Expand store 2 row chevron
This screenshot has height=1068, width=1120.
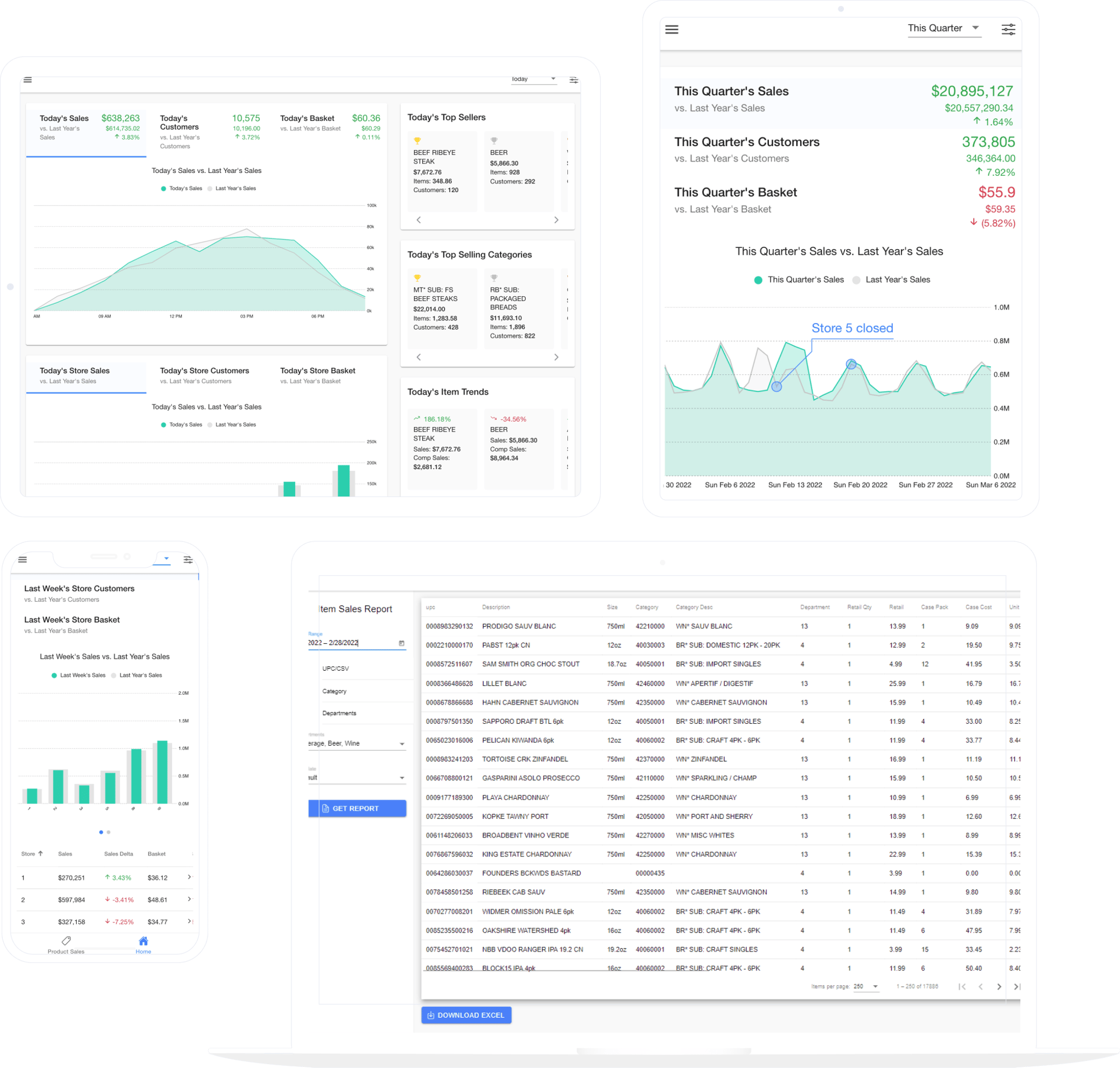tap(189, 900)
